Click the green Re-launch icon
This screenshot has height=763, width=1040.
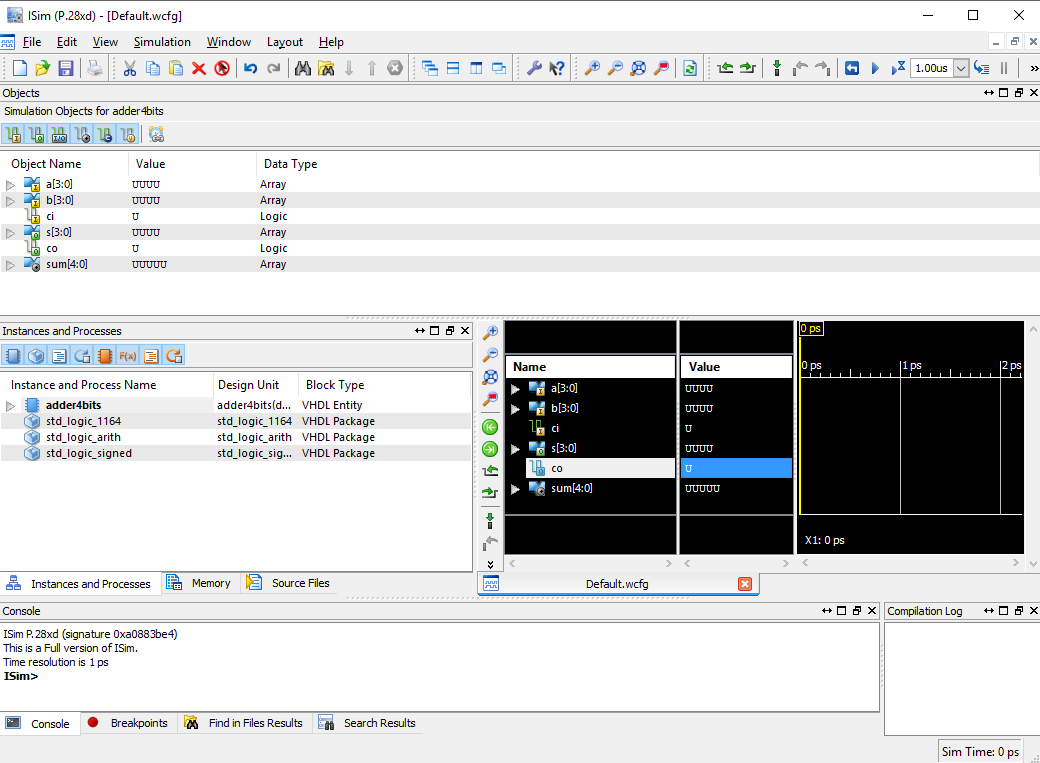pyautogui.click(x=690, y=68)
